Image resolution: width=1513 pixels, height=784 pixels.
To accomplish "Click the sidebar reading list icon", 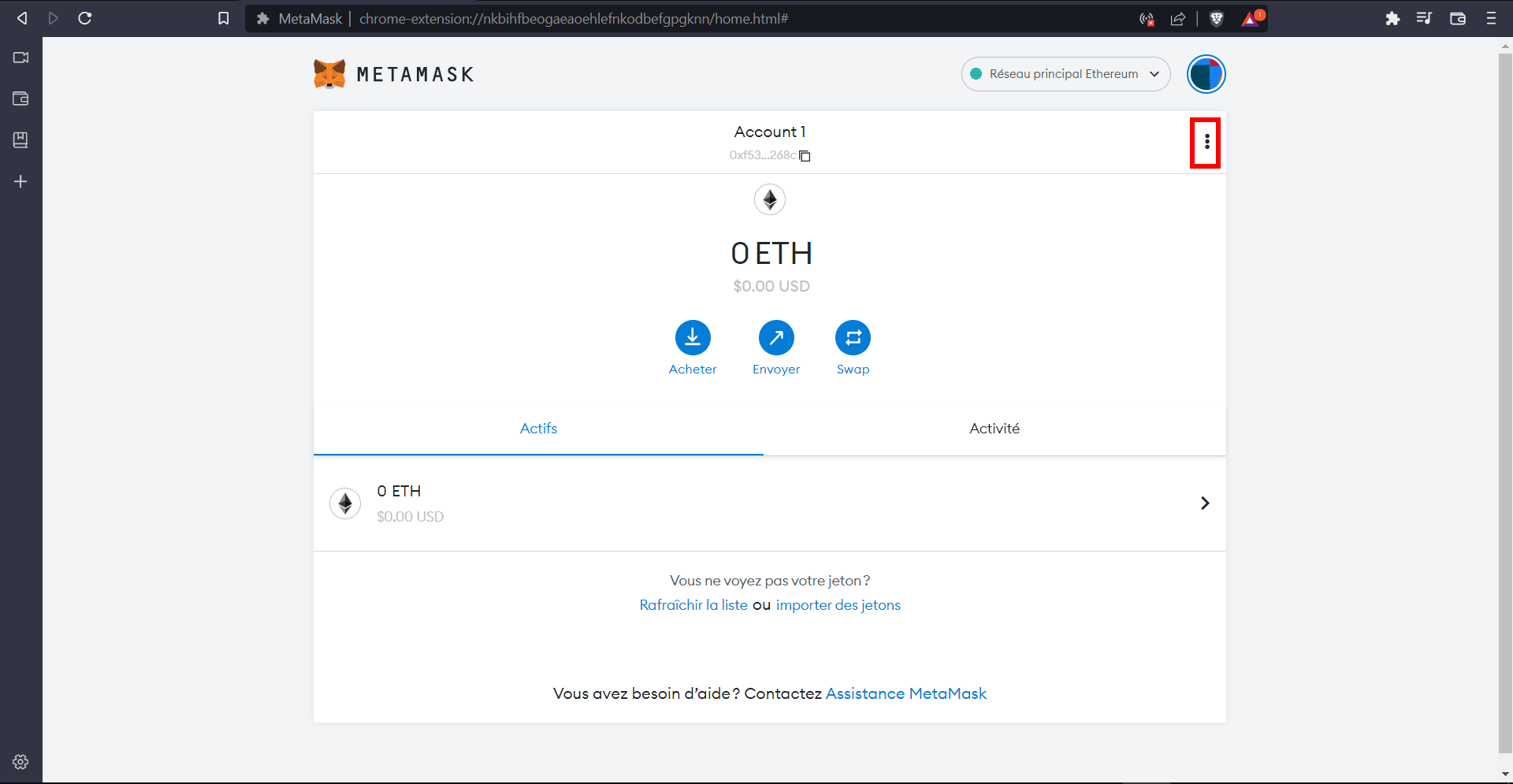I will [x=21, y=140].
